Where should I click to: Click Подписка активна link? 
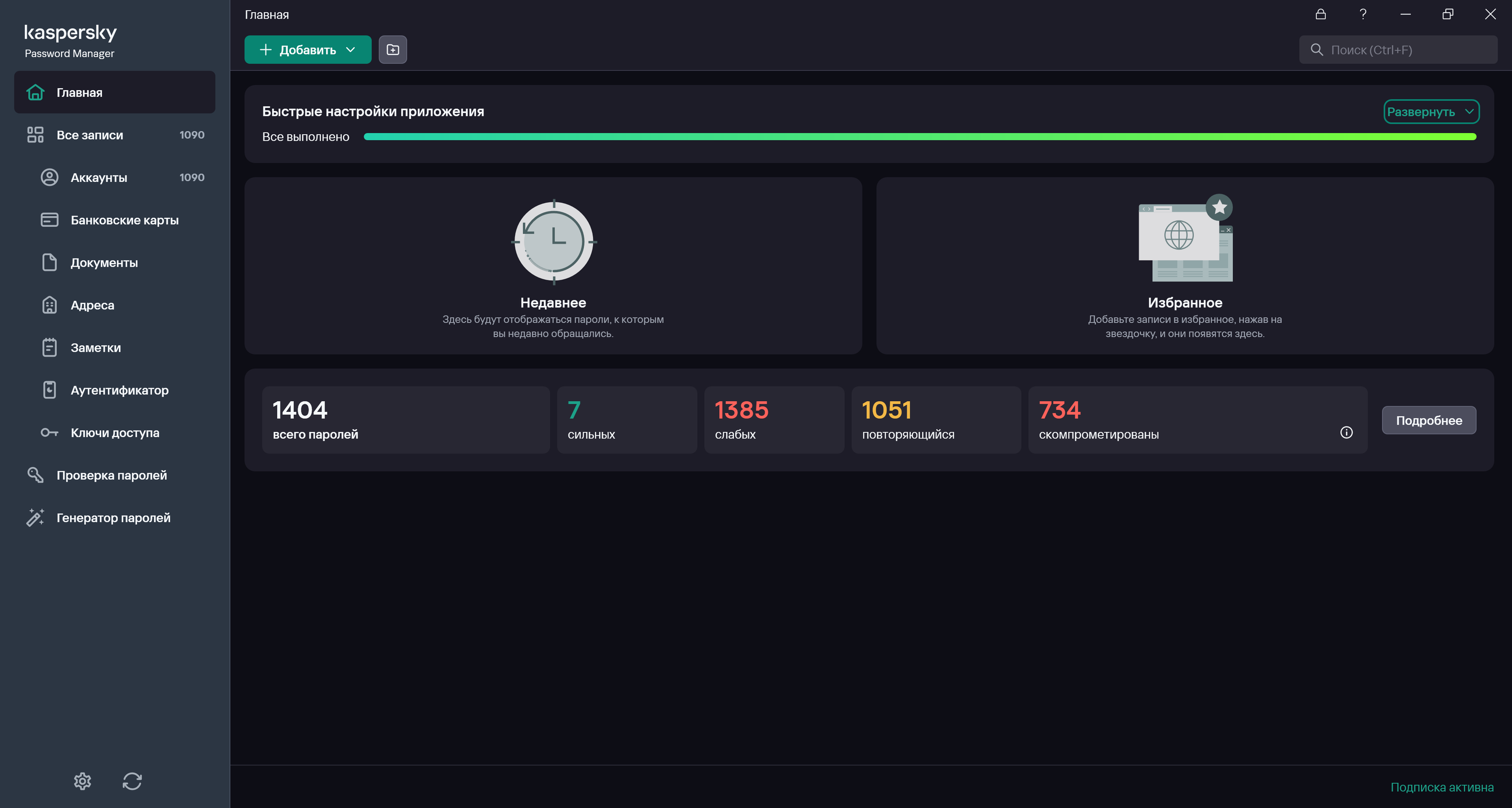[x=1441, y=787]
